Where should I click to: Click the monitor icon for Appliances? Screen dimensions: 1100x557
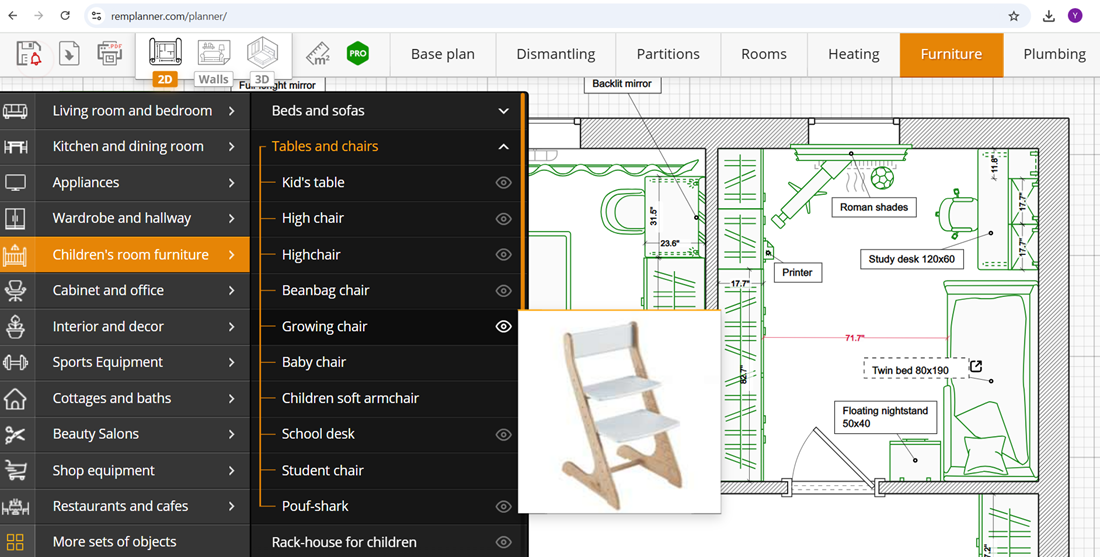pos(15,182)
